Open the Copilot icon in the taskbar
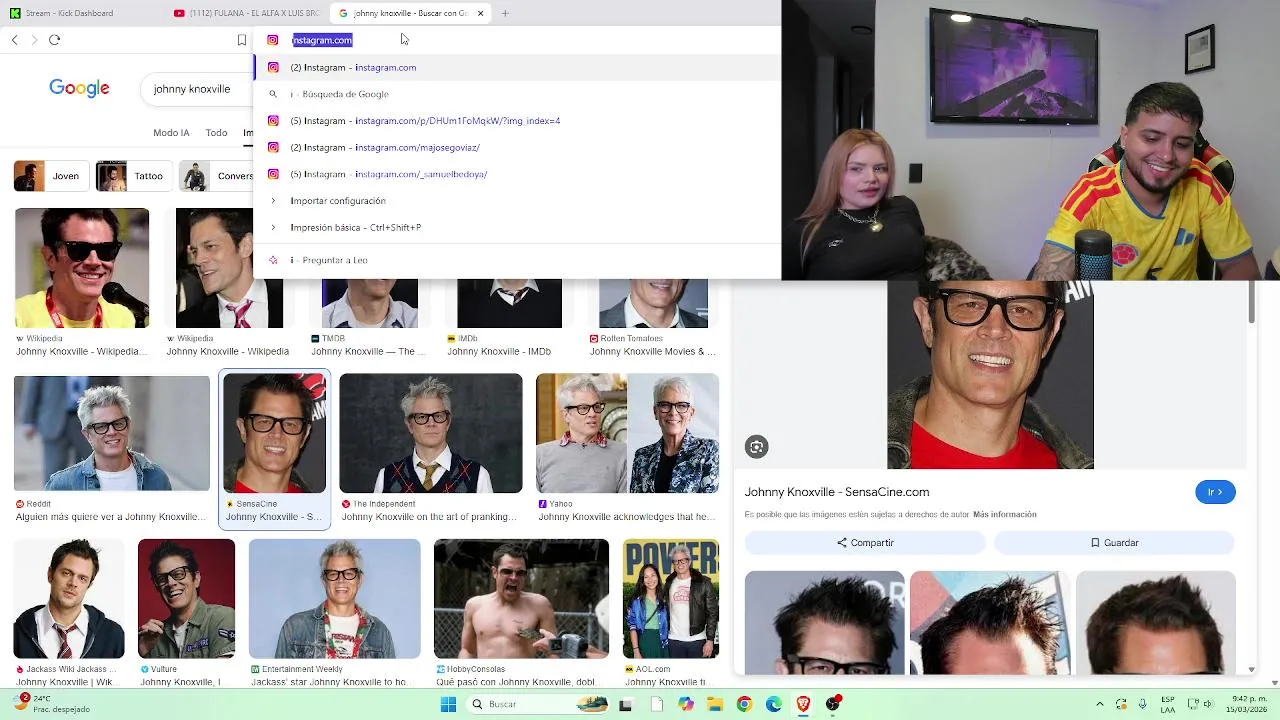Screen dimensions: 1280x720 pos(685,704)
